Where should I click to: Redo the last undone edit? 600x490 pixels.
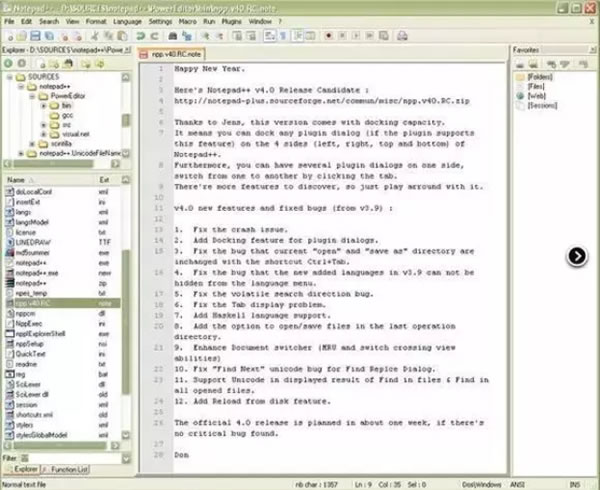[x=154, y=36]
